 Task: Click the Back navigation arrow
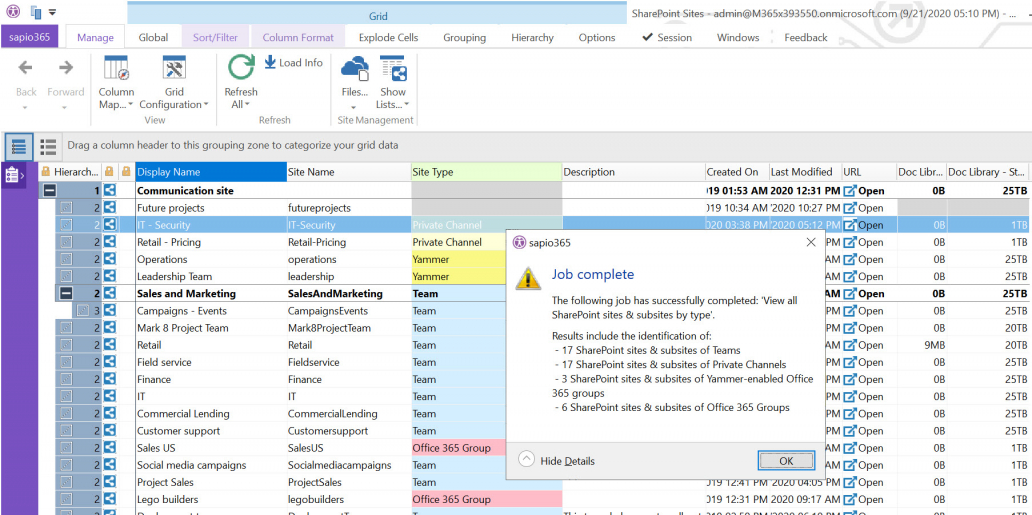pyautogui.click(x=26, y=67)
